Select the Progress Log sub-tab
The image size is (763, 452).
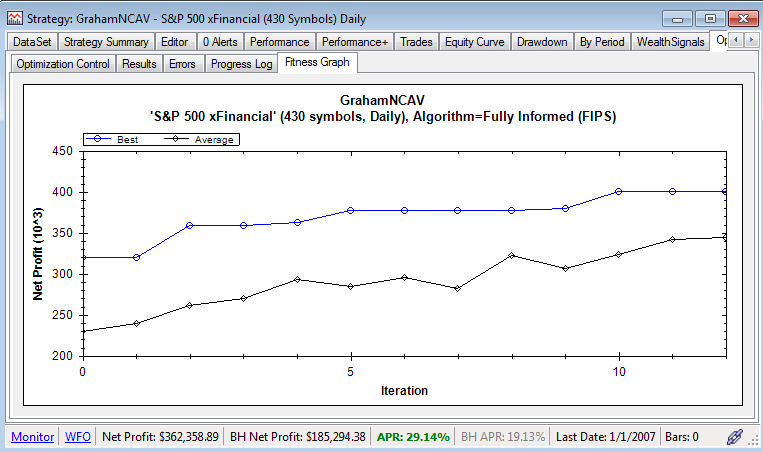[x=241, y=64]
